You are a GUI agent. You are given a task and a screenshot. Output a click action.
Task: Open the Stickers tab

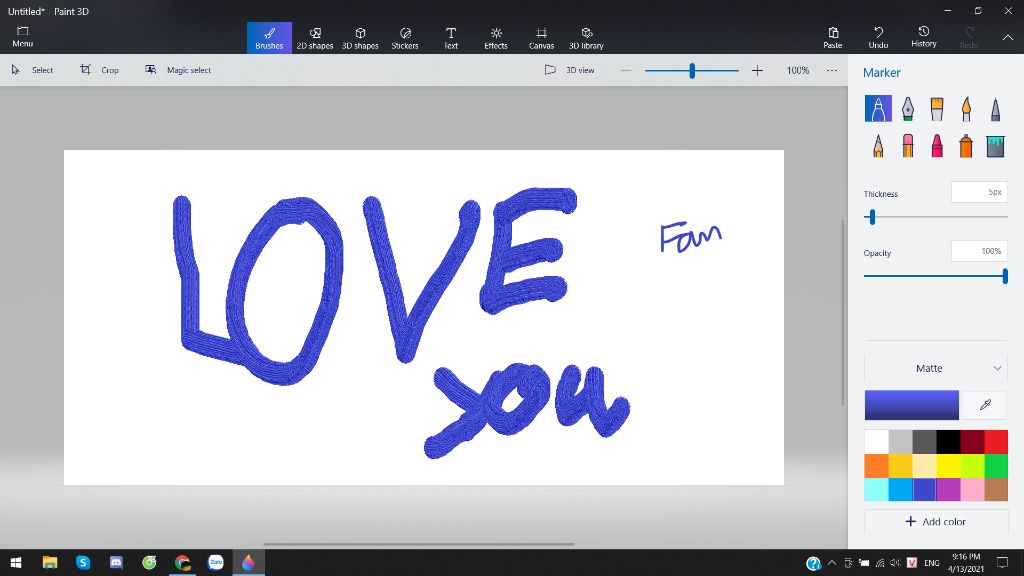point(405,38)
